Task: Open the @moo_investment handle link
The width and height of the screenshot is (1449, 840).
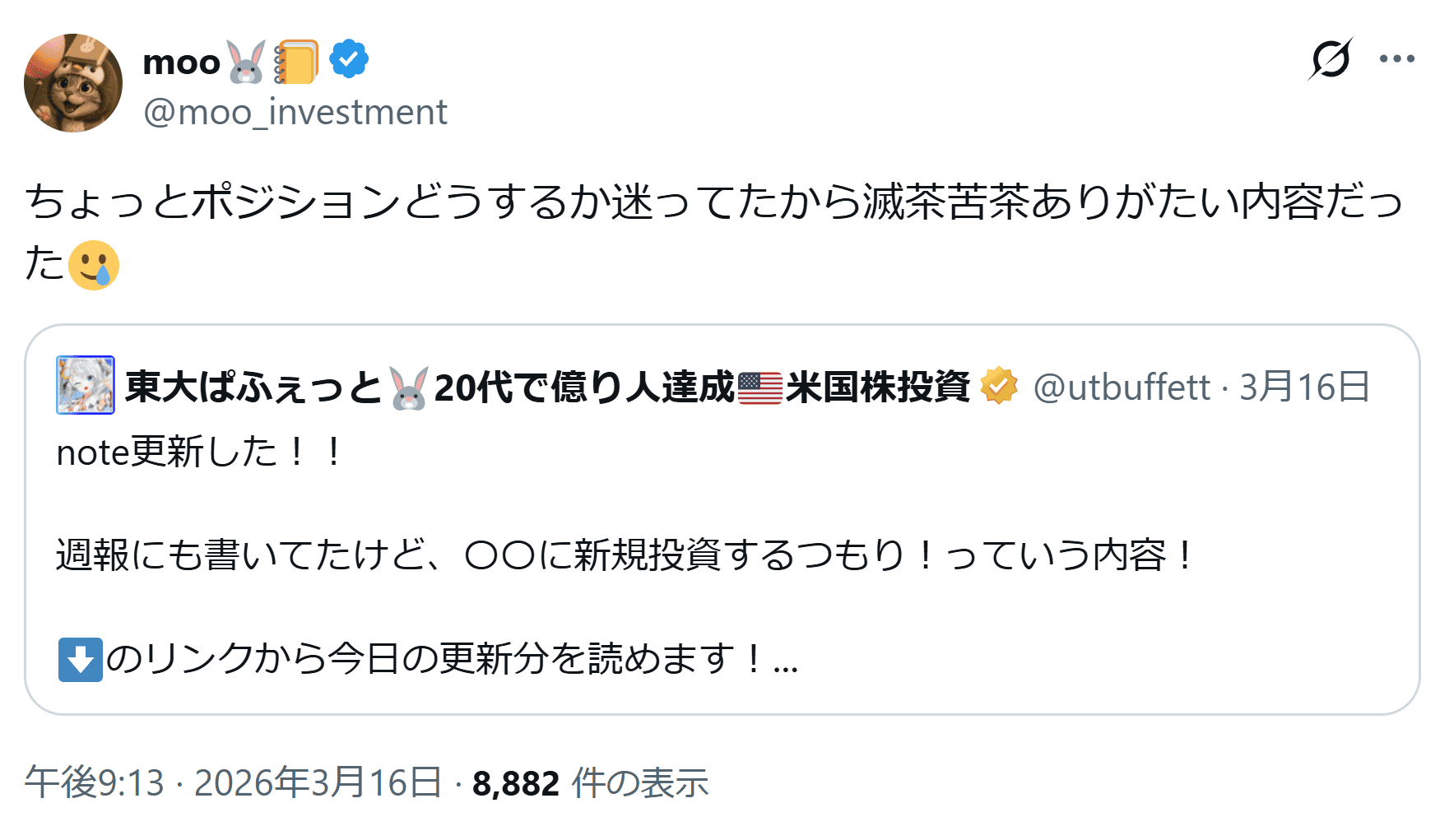Action: click(295, 112)
